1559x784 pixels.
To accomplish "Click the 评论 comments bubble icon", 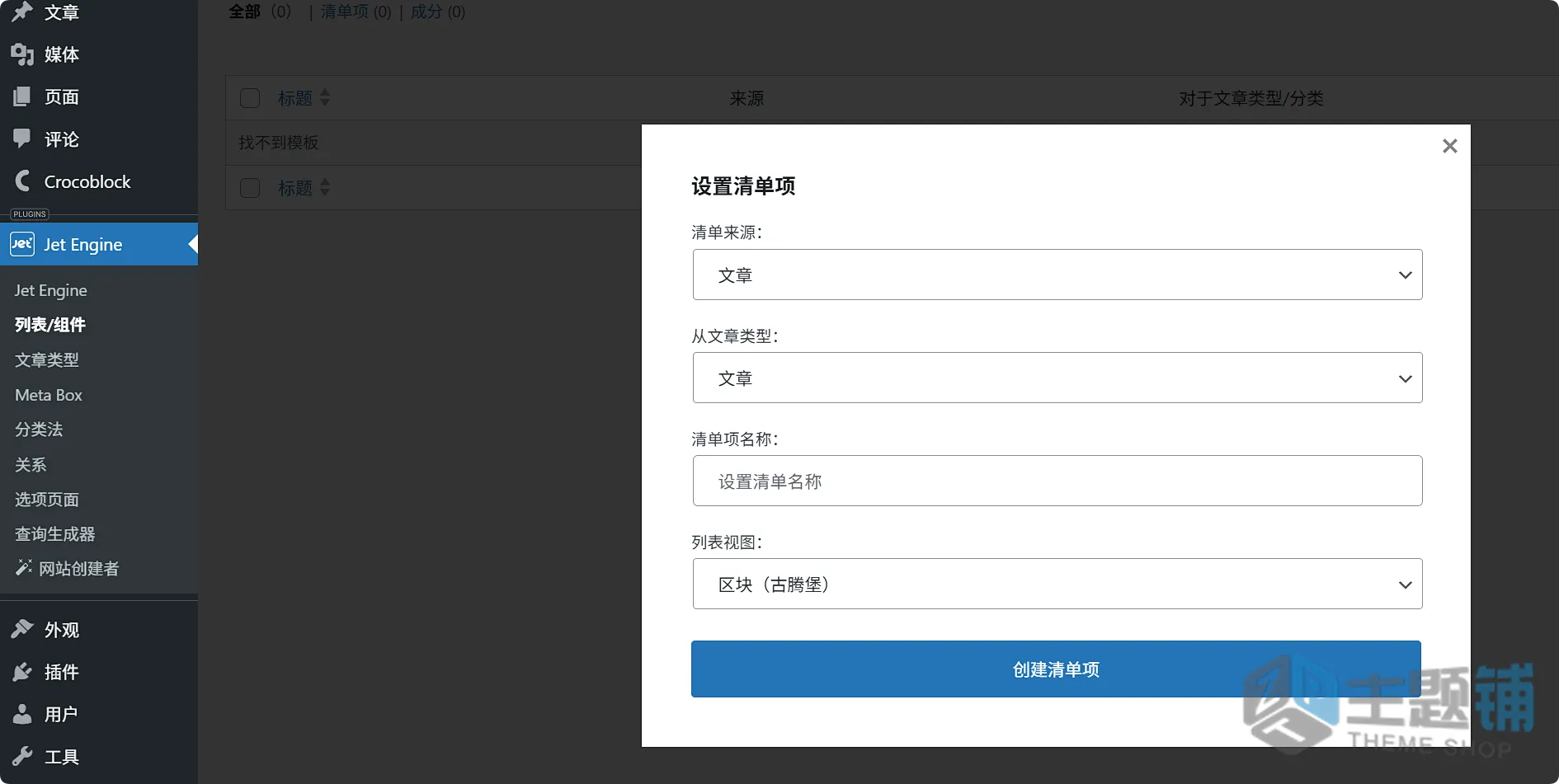I will pyautogui.click(x=22, y=138).
